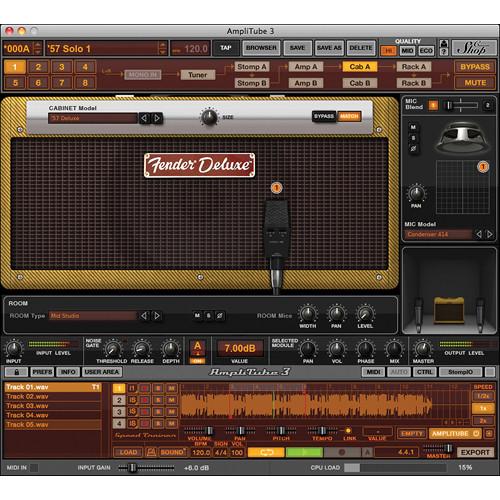The width and height of the screenshot is (500, 500).
Task: Click the SAVE AS button
Action: [x=329, y=48]
